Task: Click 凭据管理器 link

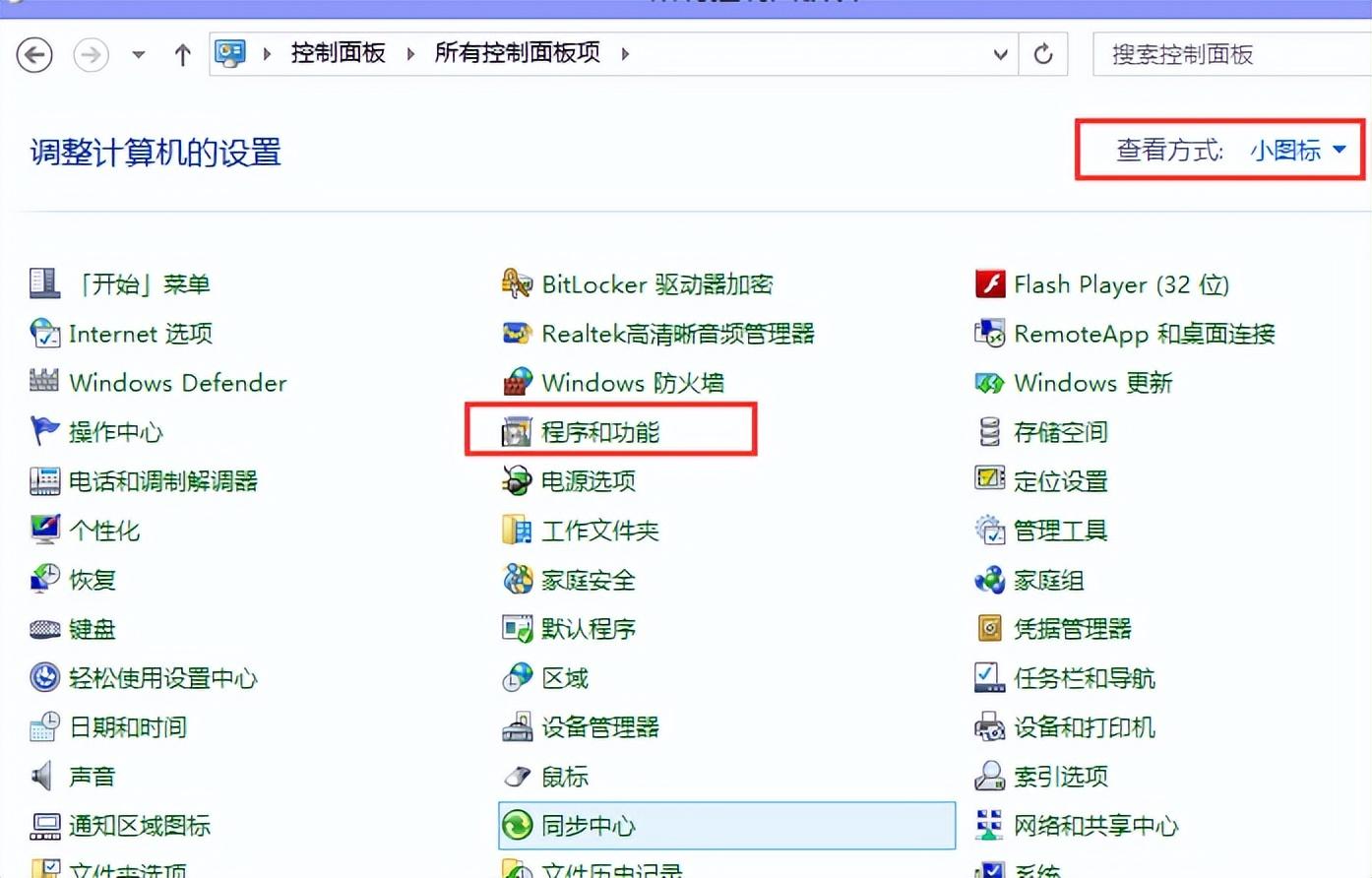Action: click(1073, 629)
